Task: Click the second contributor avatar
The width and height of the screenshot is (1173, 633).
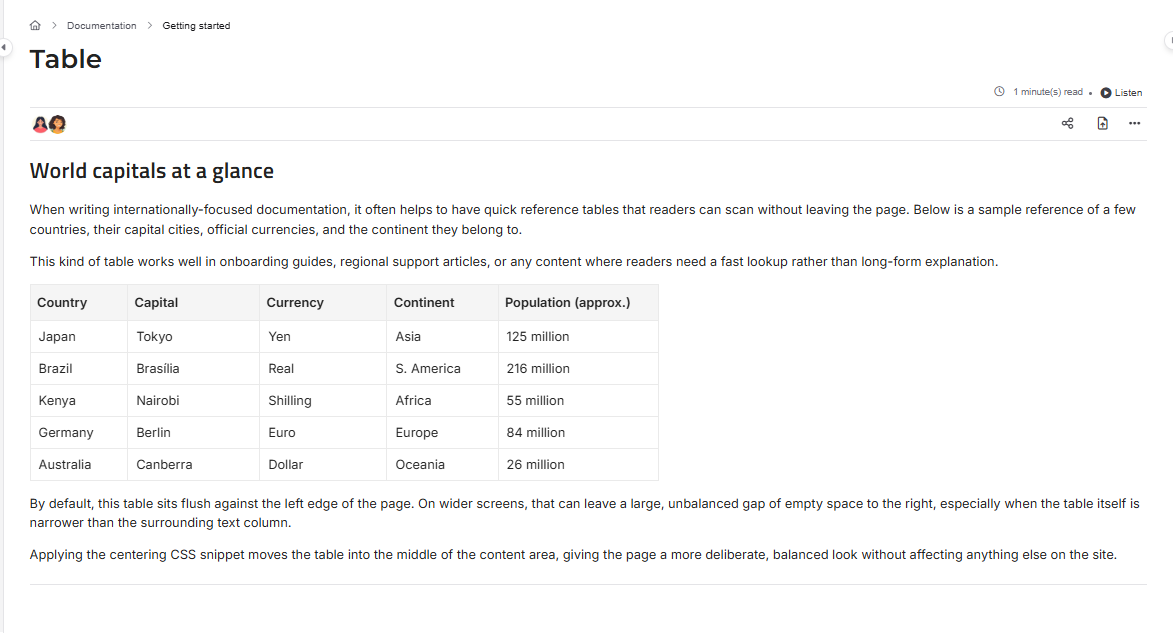Action: click(58, 124)
